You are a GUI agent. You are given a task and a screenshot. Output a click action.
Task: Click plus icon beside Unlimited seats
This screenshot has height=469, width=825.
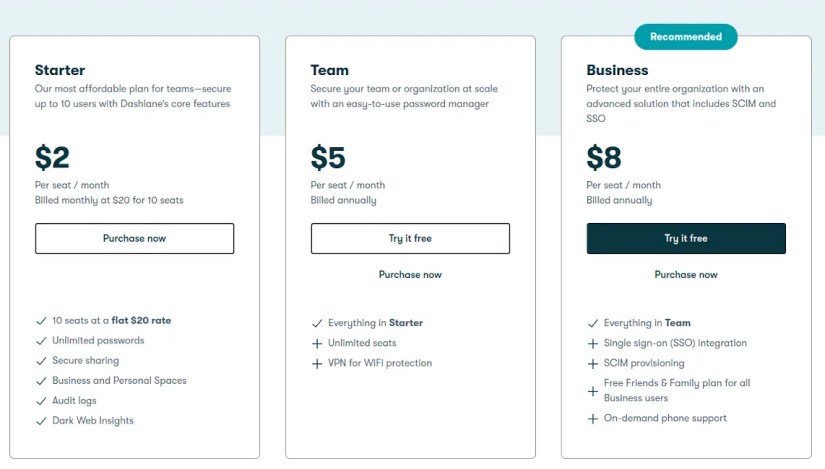click(x=317, y=343)
